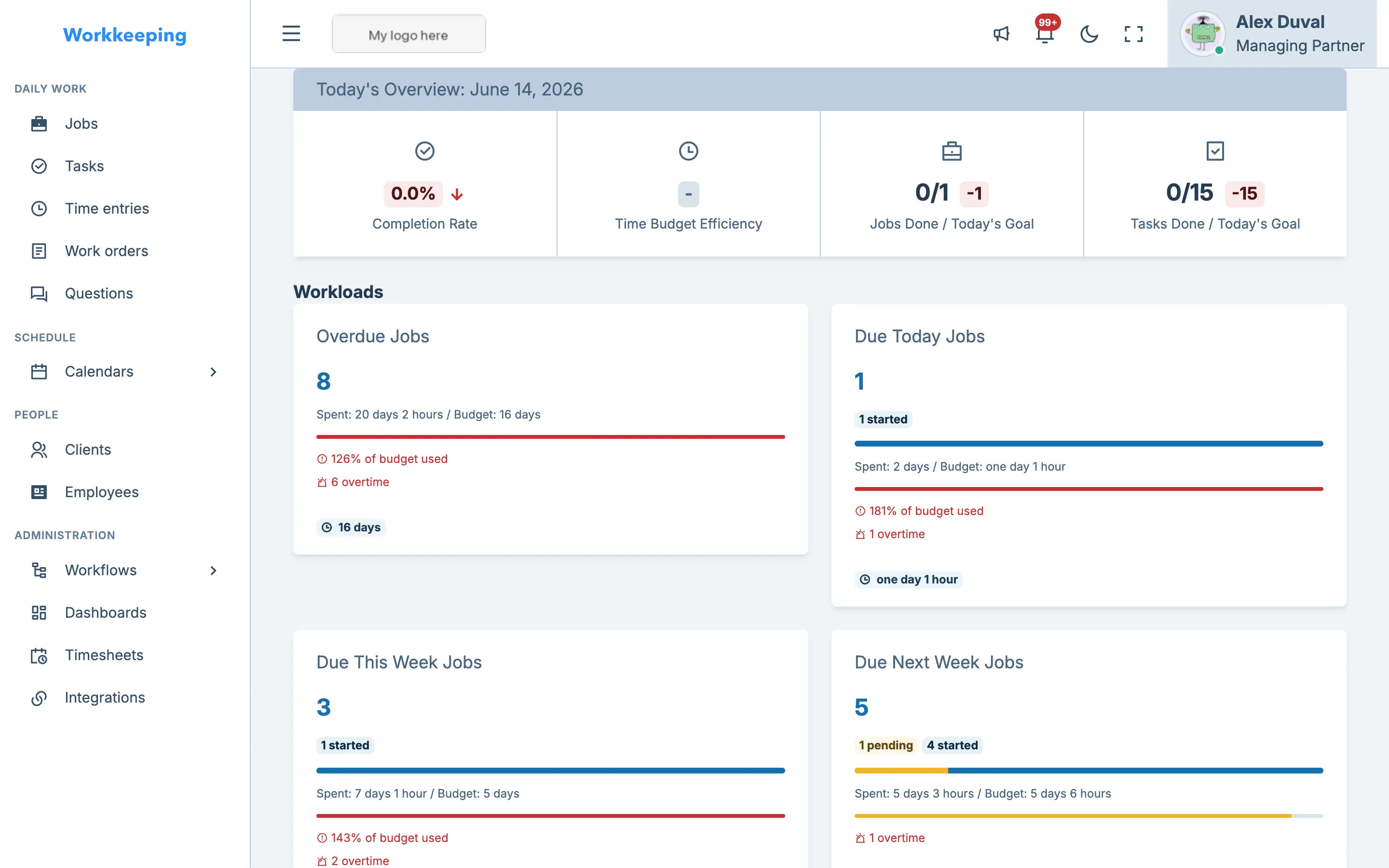Click the -1 jobs goal difference badge

[974, 193]
